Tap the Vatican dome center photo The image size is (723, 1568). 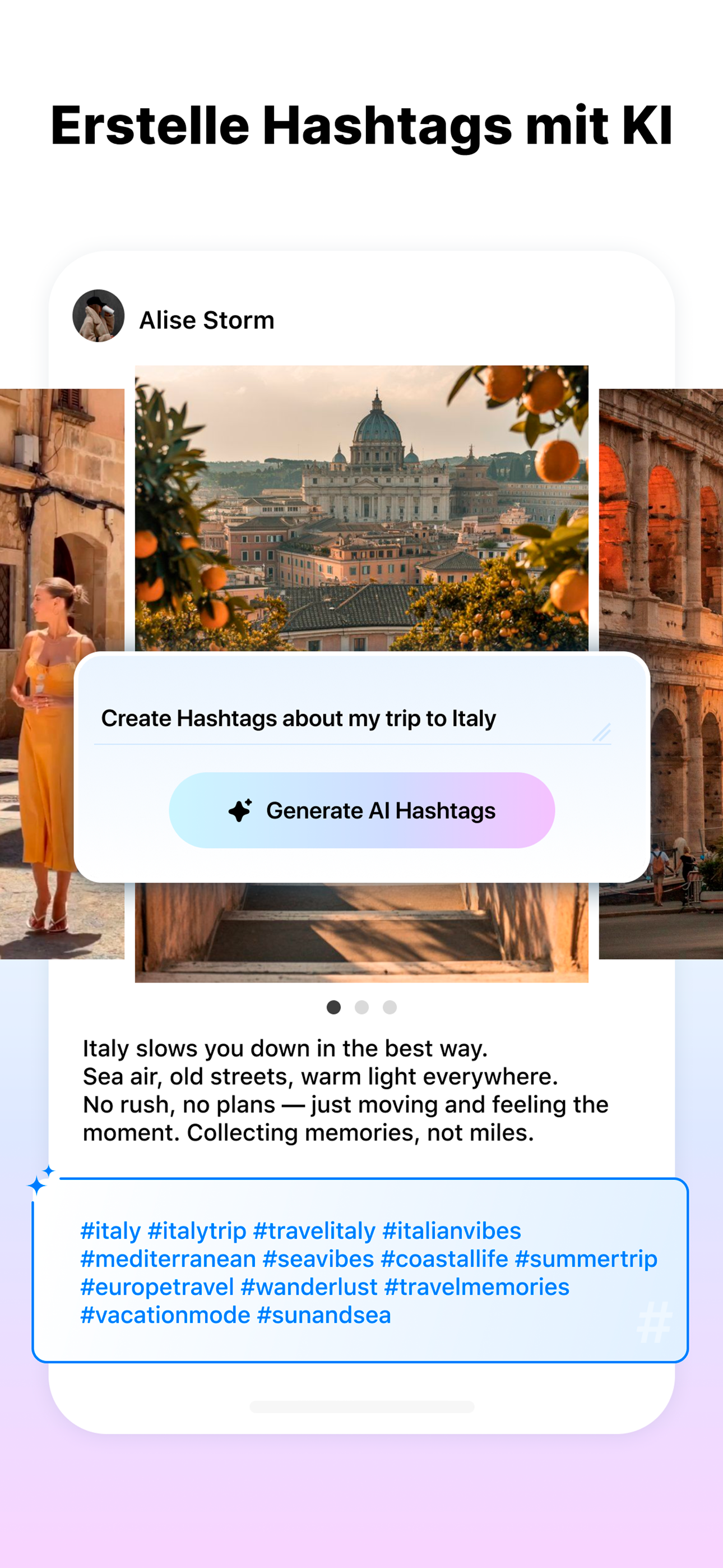pyautogui.click(x=361, y=508)
